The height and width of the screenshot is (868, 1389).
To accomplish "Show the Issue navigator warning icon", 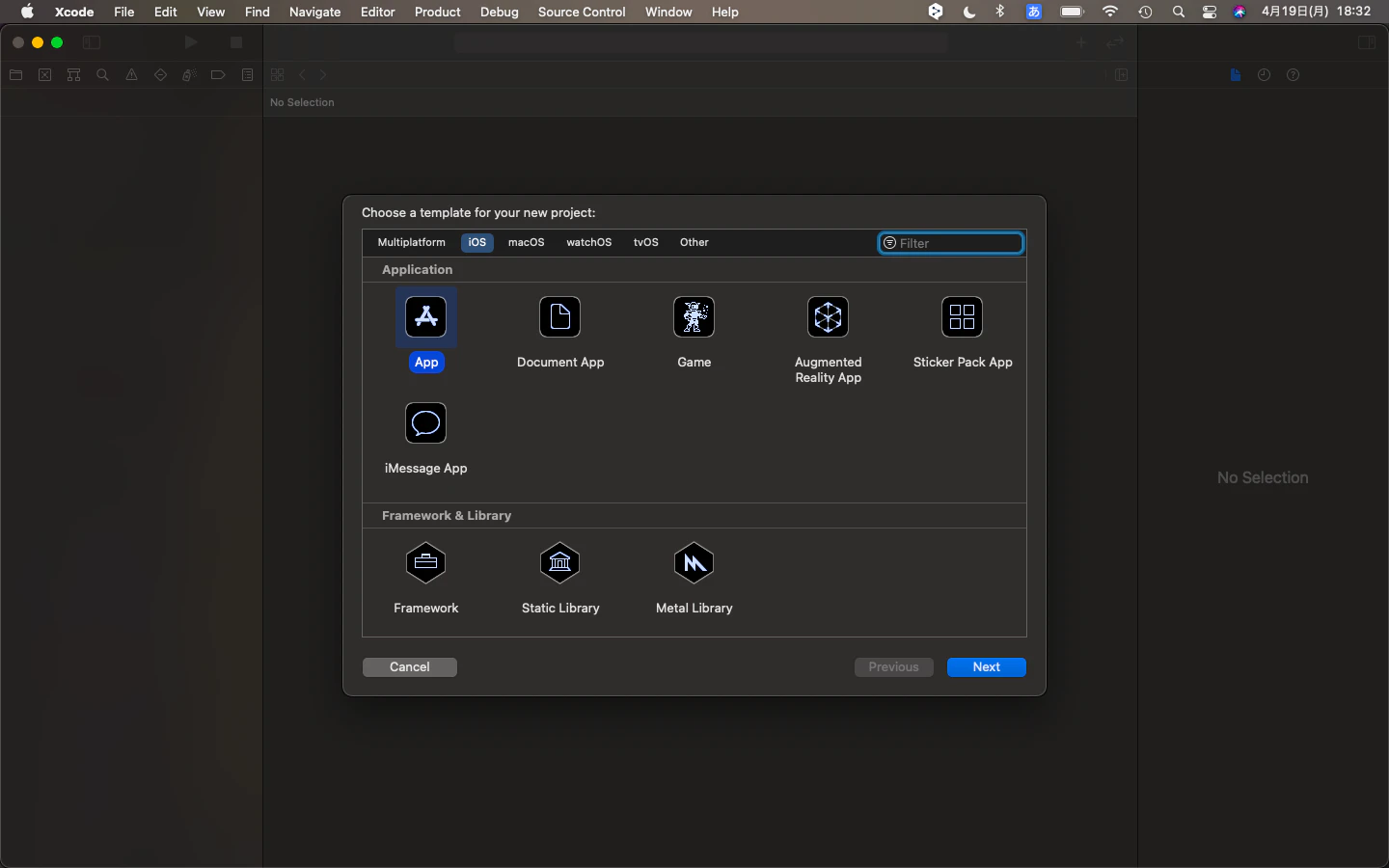I will [x=131, y=75].
